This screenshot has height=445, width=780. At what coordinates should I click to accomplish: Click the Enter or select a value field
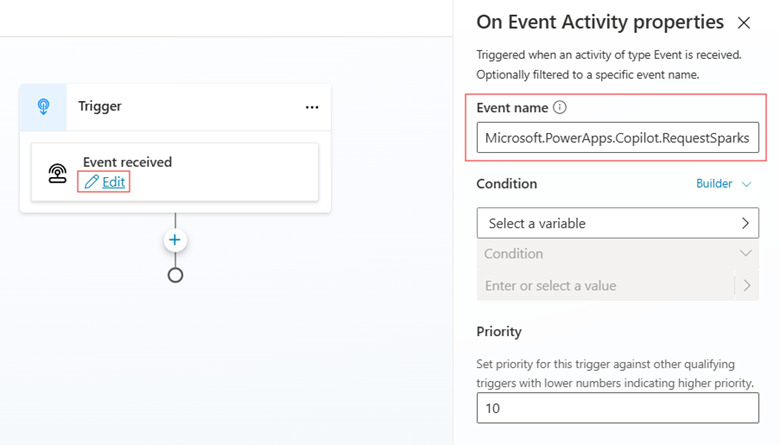(605, 286)
